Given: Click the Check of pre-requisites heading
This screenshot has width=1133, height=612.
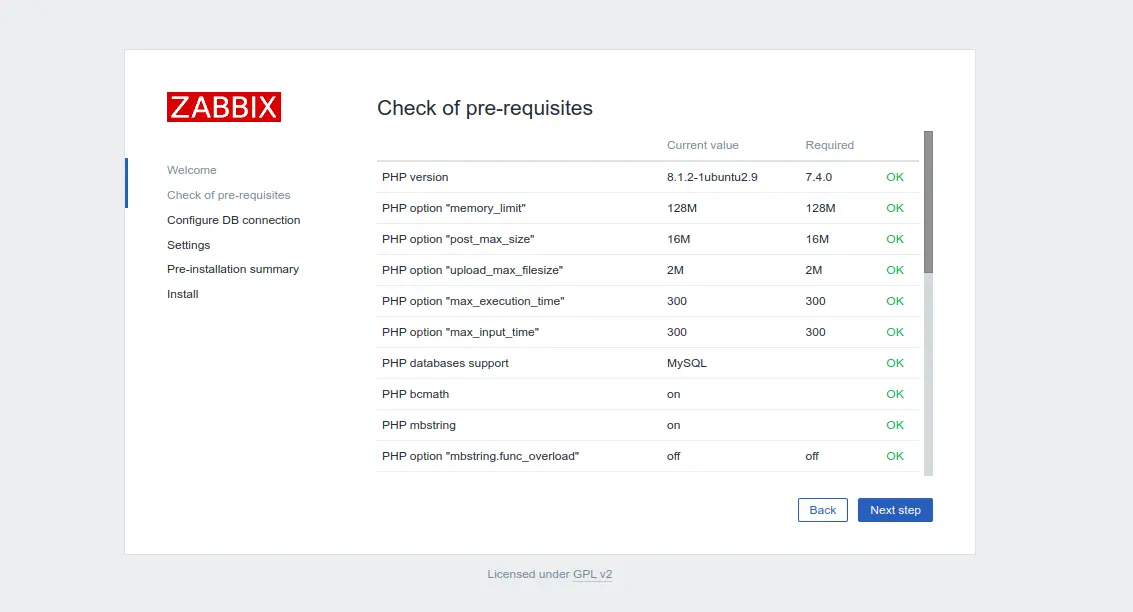Looking at the screenshot, I should point(485,108).
